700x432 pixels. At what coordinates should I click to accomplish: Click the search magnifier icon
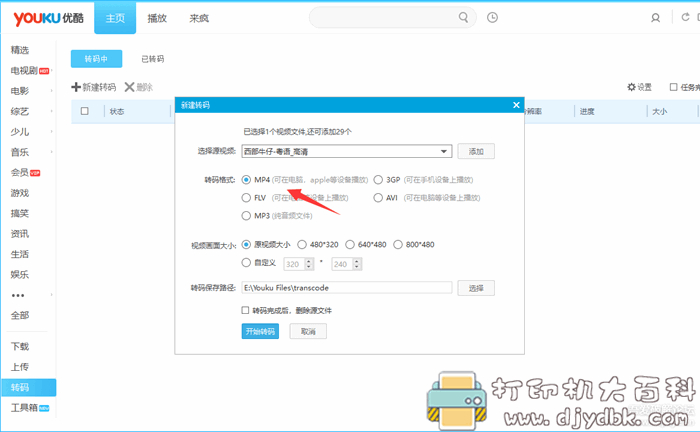point(463,17)
